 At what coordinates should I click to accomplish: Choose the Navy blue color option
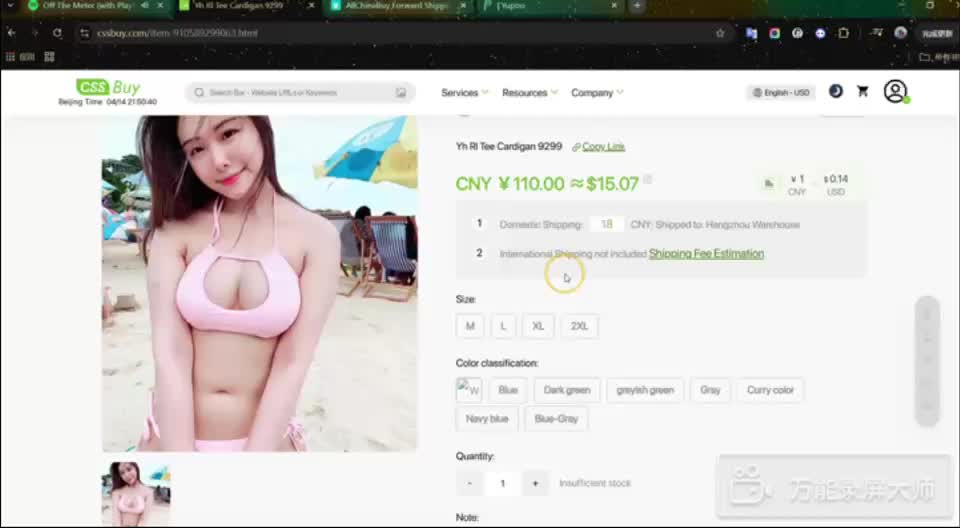[487, 419]
